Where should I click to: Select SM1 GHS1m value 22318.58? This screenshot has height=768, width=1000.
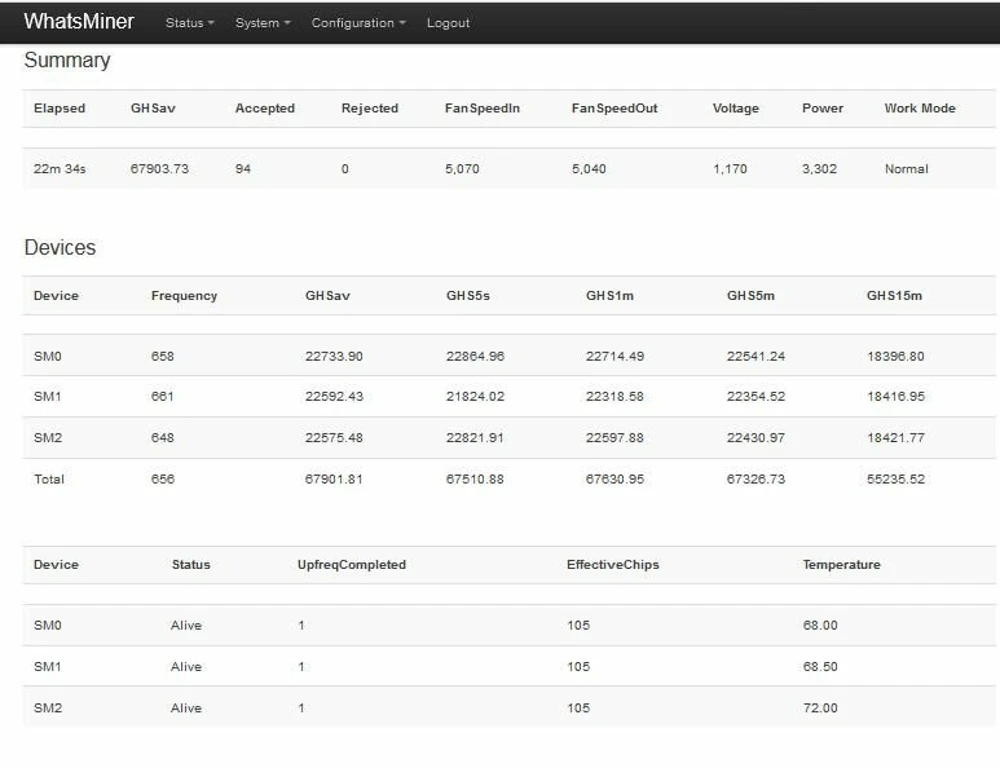coord(615,397)
